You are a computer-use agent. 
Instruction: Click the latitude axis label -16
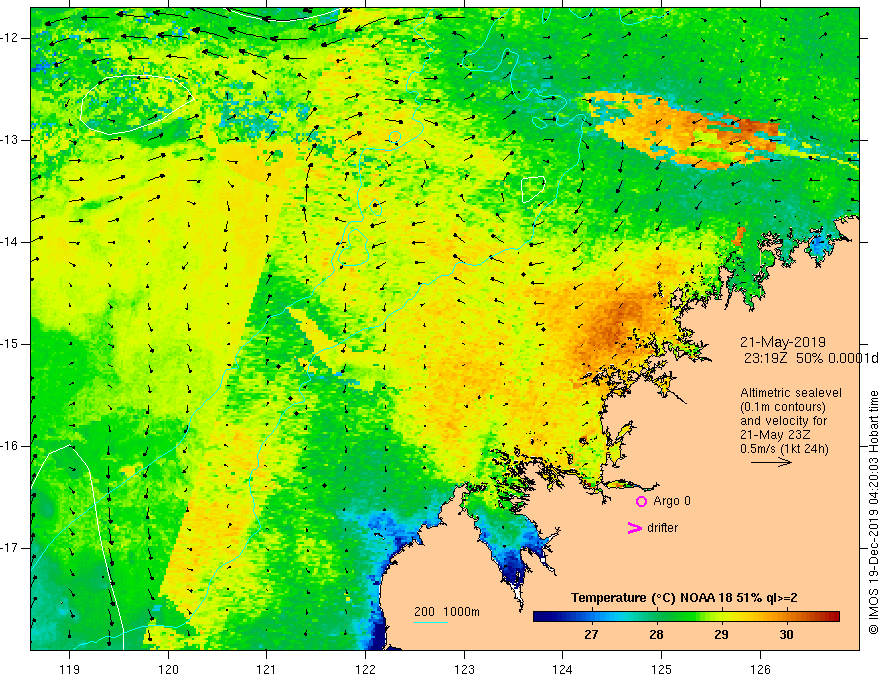coord(10,446)
